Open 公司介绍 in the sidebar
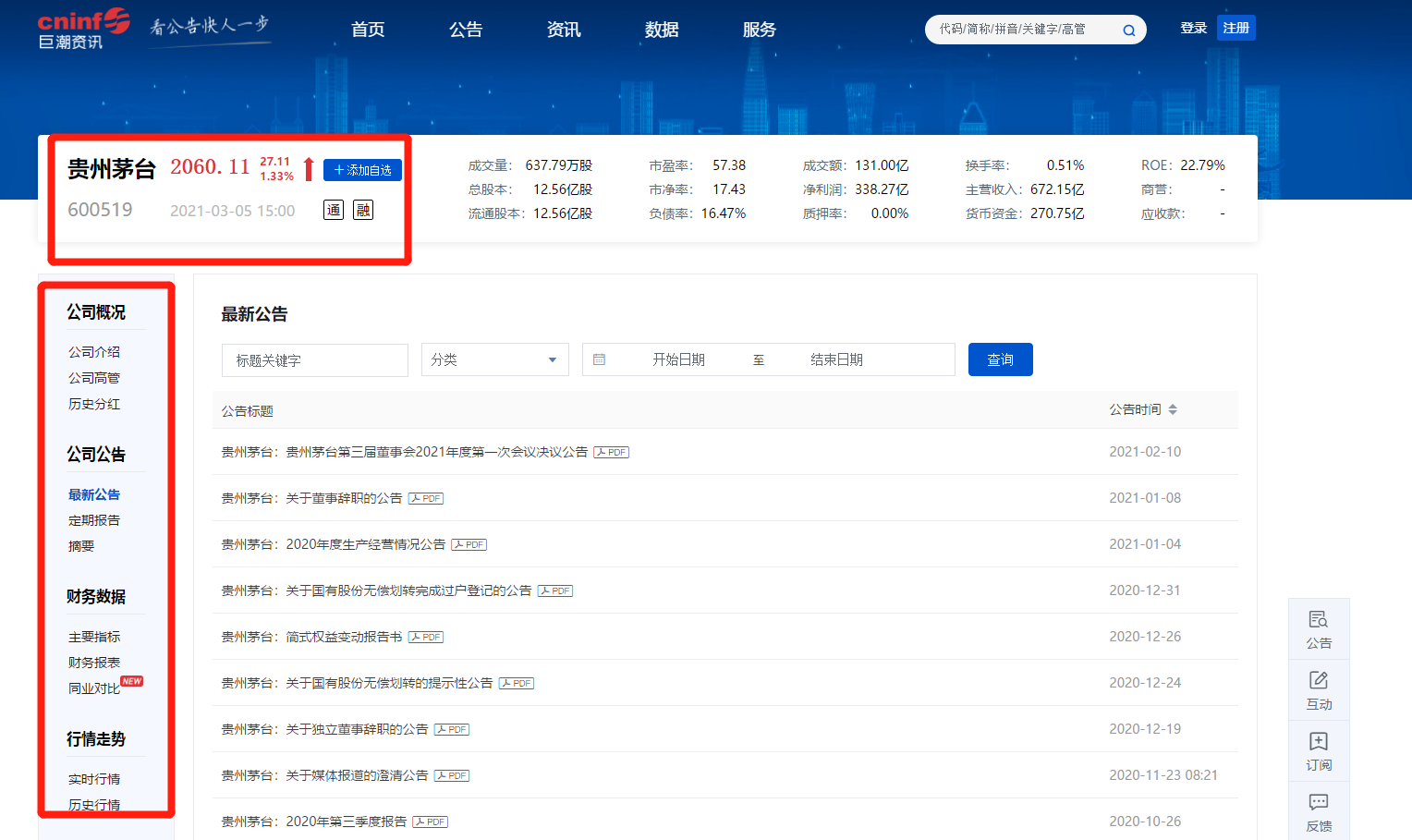1412x840 pixels. click(x=94, y=352)
